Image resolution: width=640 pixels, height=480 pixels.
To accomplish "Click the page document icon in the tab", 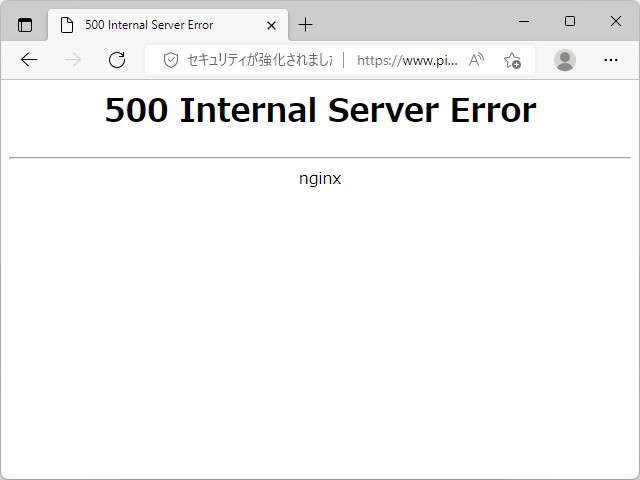I will [67, 25].
